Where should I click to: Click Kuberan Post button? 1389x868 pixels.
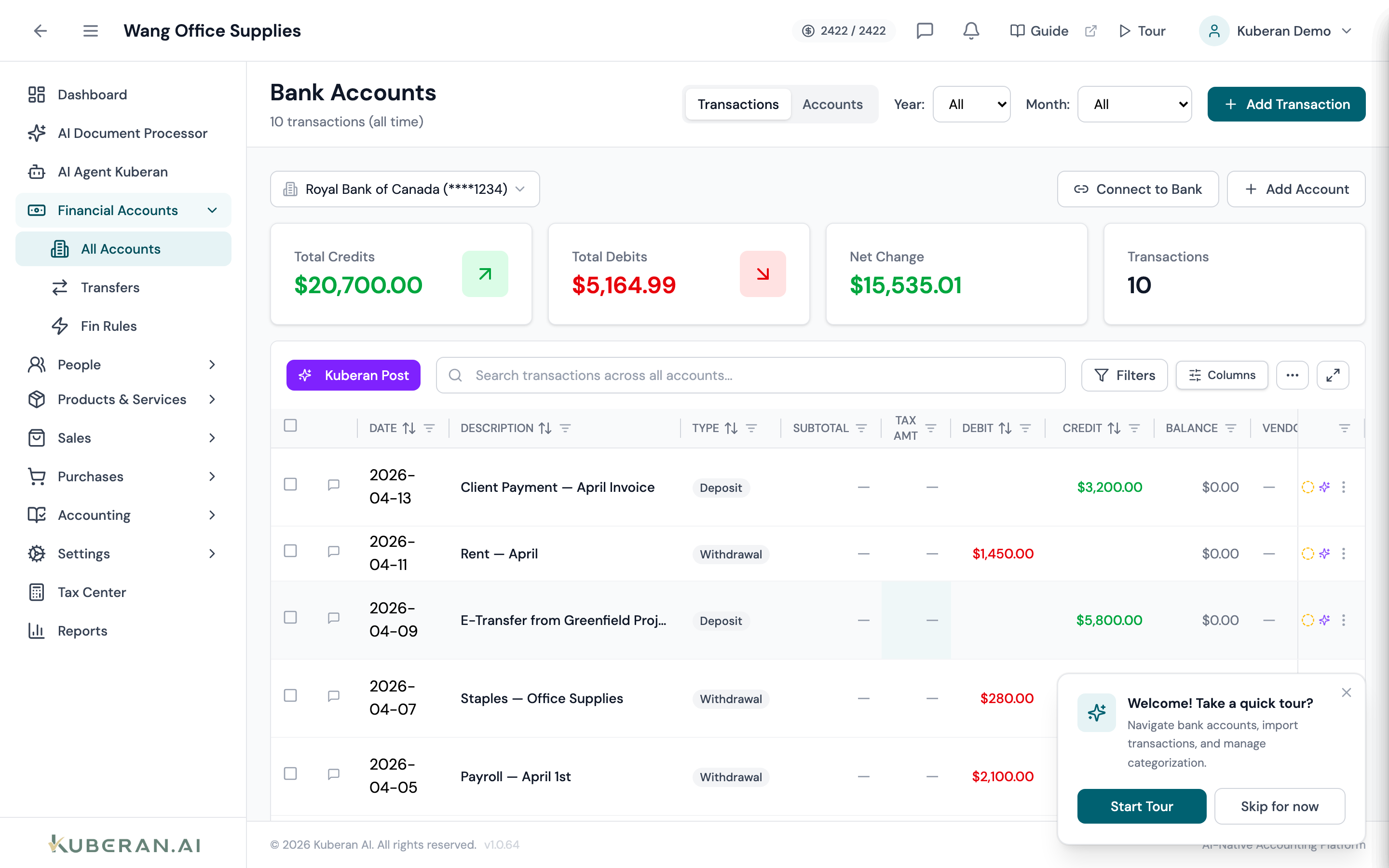353,375
